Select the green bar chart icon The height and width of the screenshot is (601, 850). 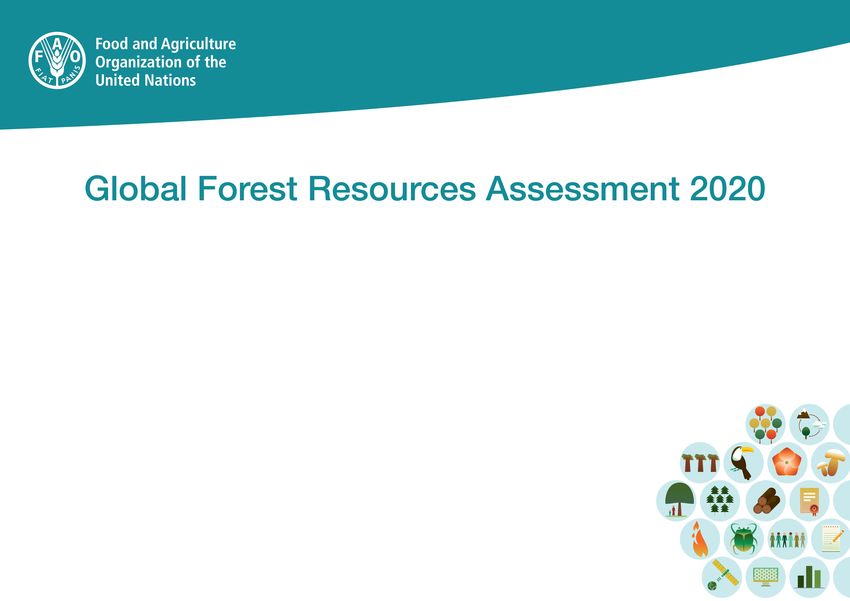809,577
